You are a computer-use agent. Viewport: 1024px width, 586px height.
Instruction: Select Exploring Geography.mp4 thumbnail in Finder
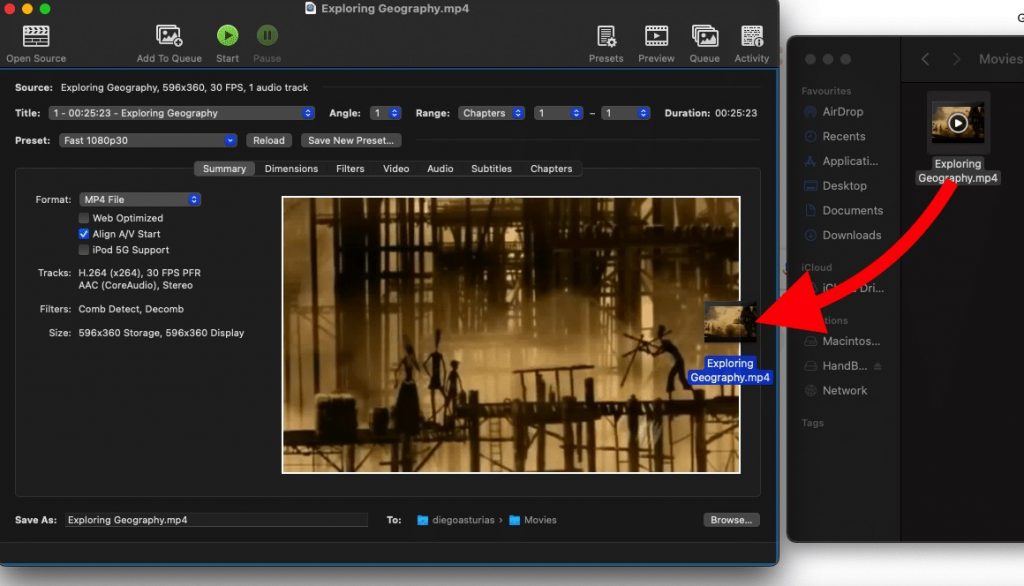957,123
